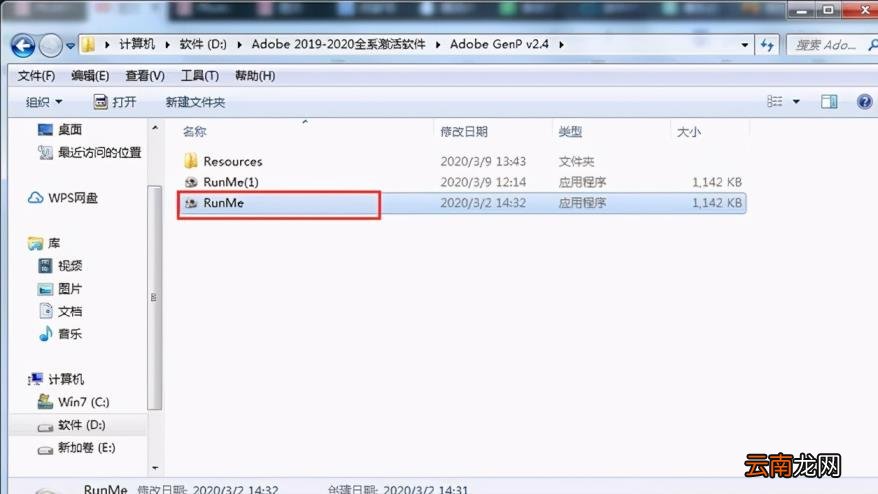This screenshot has height=494, width=878.
Task: Click the change view icon
Action: tap(775, 101)
